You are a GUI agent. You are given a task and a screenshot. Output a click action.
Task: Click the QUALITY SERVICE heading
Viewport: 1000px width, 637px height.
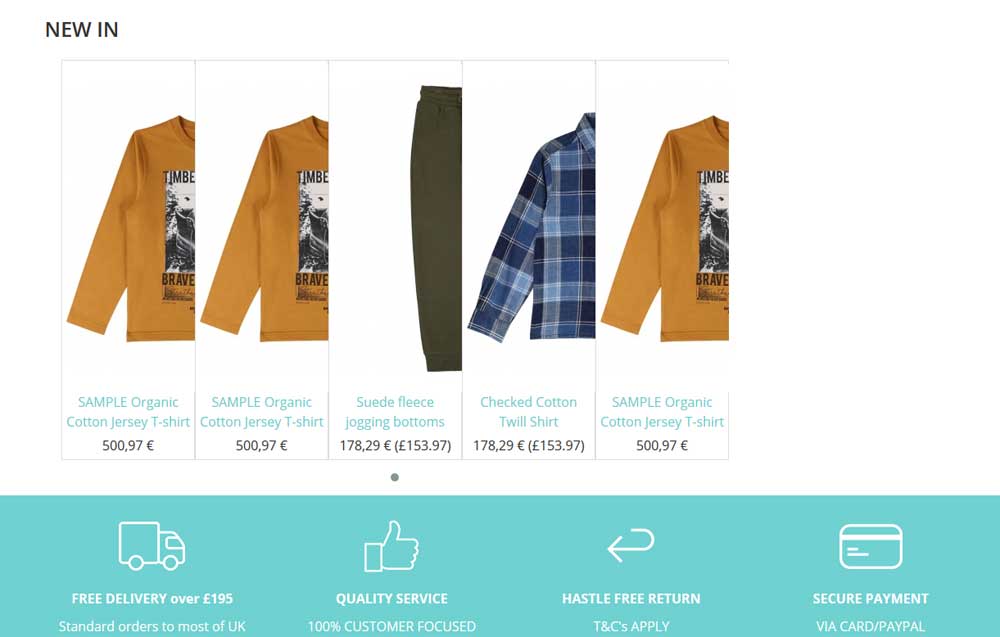[392, 599]
